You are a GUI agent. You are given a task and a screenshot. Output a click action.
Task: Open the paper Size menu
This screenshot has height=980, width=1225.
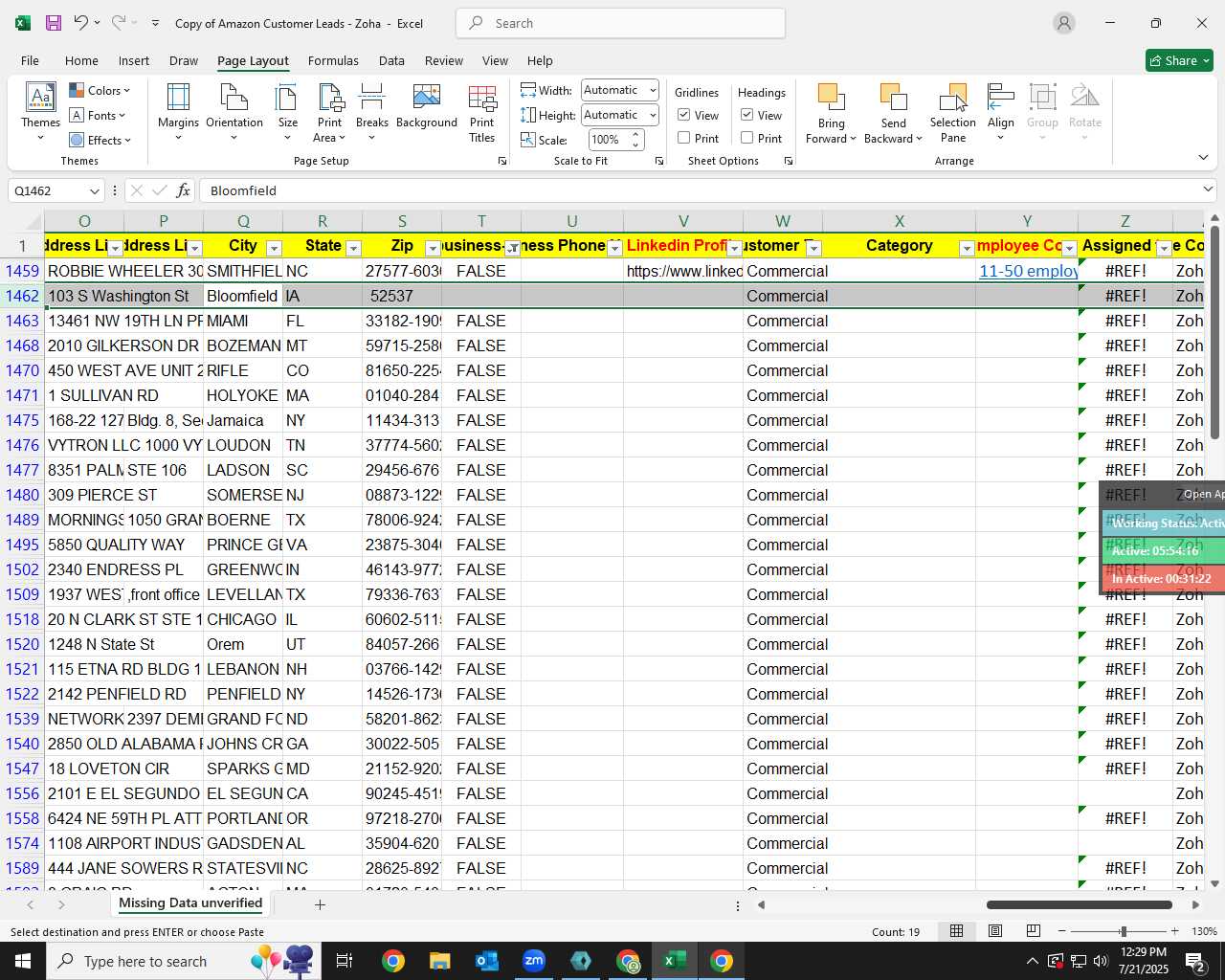[287, 113]
